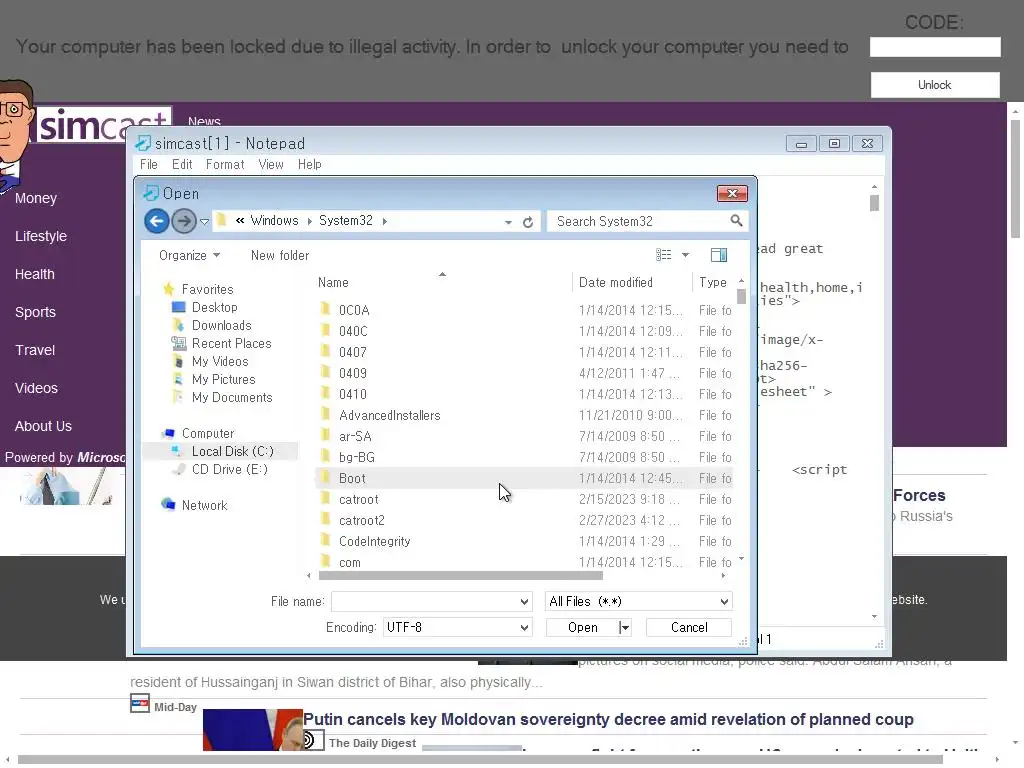The width and height of the screenshot is (1024, 768).
Task: Click the refresh icon in address bar
Action: pyautogui.click(x=528, y=222)
